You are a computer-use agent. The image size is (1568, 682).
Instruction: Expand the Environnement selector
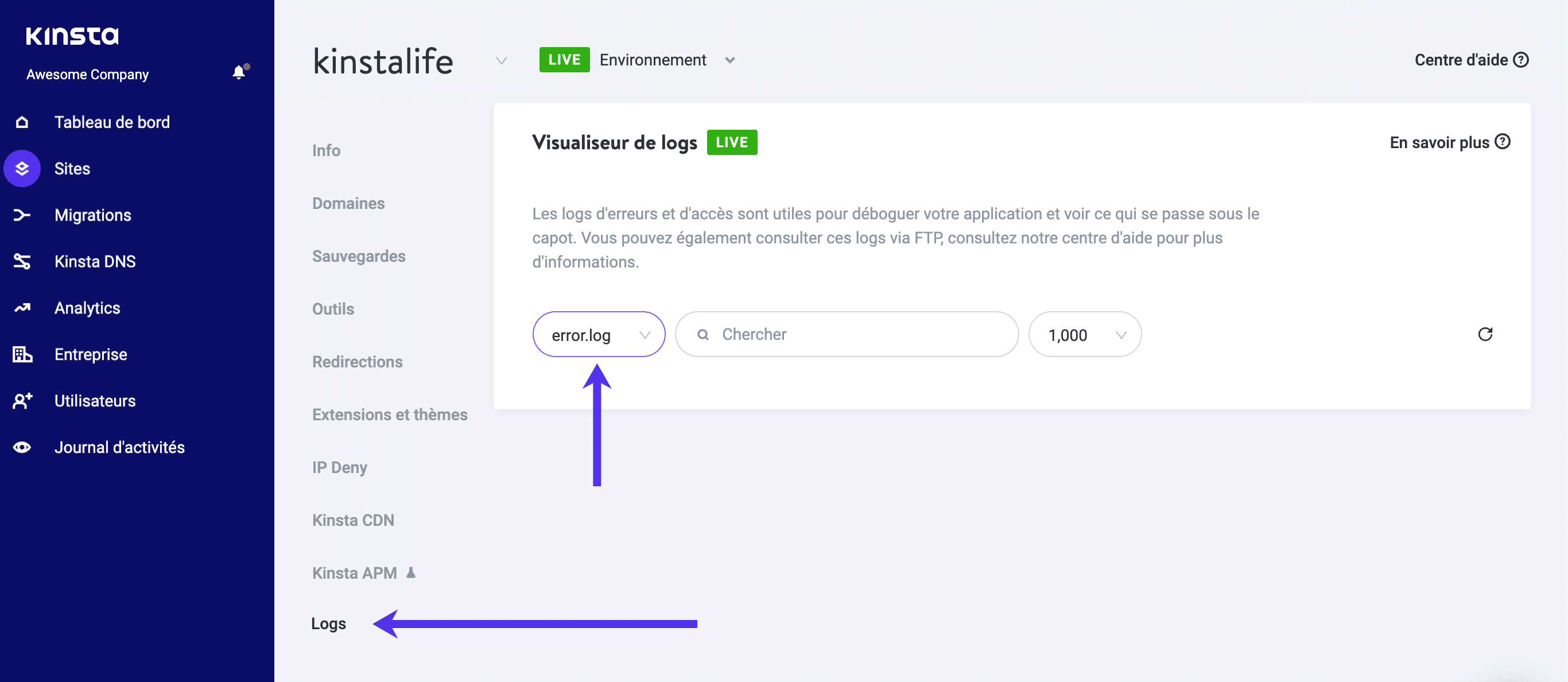[x=730, y=60]
